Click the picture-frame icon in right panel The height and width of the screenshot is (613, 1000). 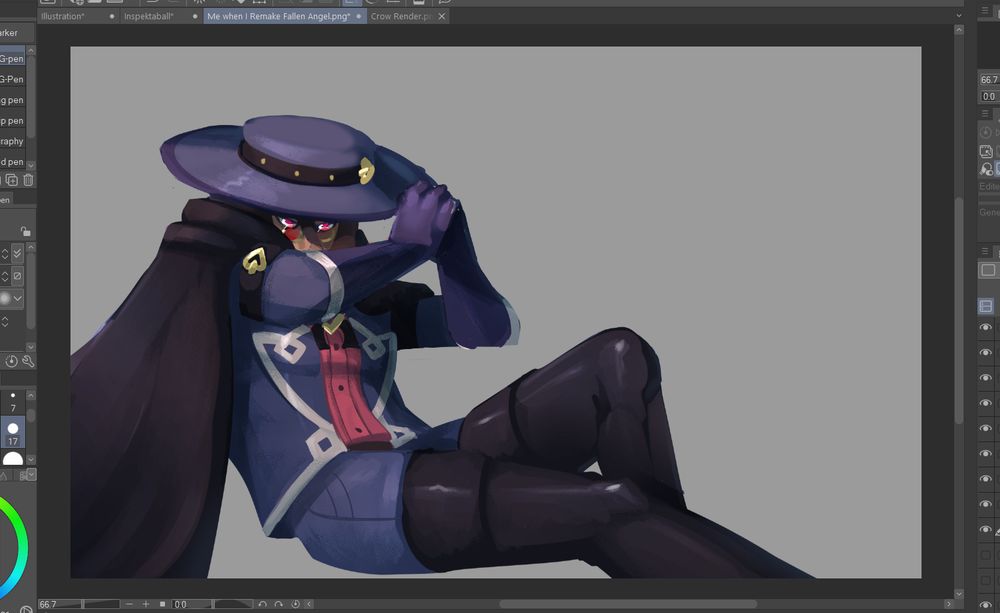tap(986, 151)
